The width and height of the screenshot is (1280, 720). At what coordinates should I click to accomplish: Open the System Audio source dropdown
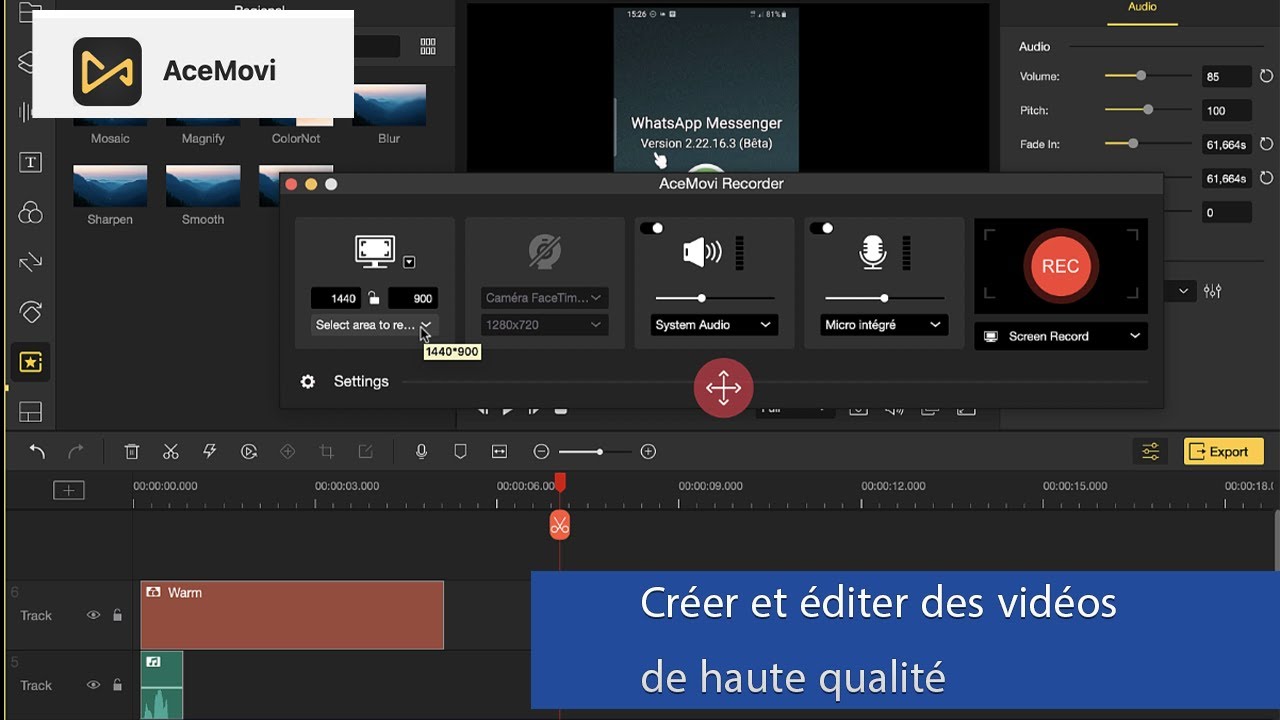click(x=714, y=325)
